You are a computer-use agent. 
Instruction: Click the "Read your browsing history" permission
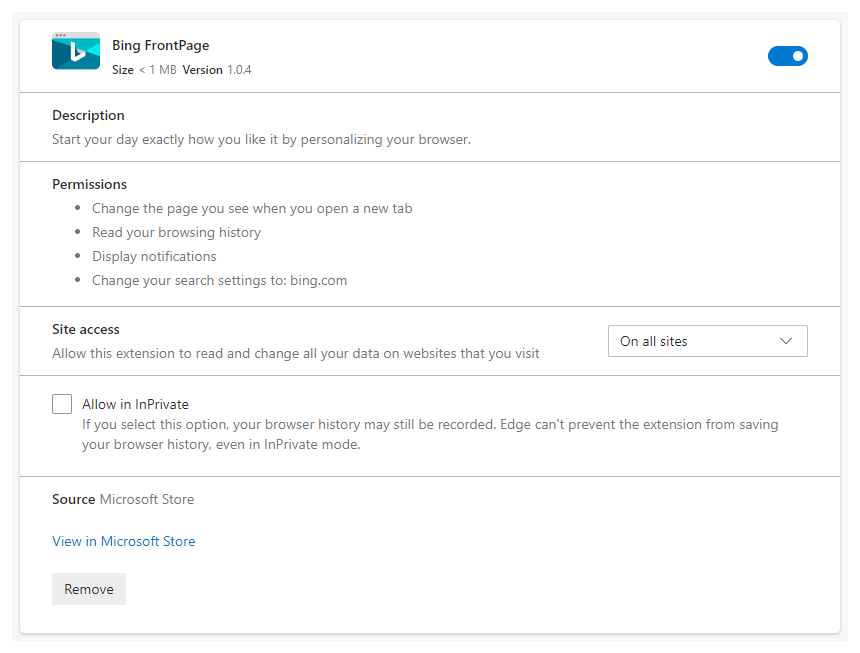176,232
